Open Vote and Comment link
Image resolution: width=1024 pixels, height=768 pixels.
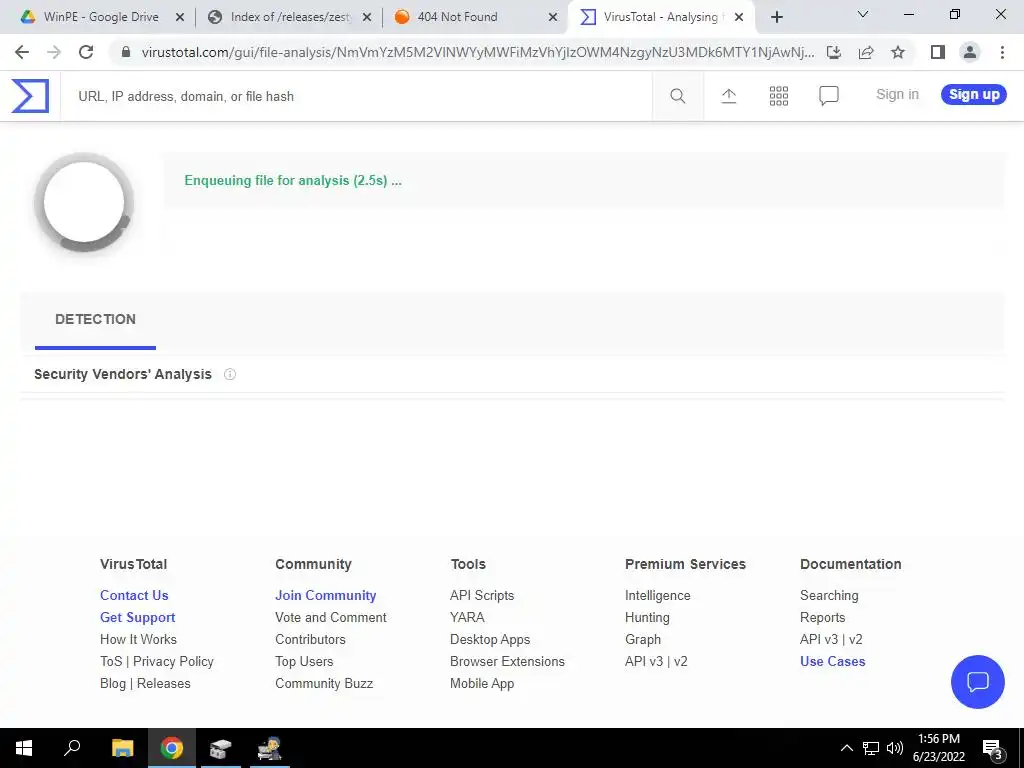click(330, 617)
